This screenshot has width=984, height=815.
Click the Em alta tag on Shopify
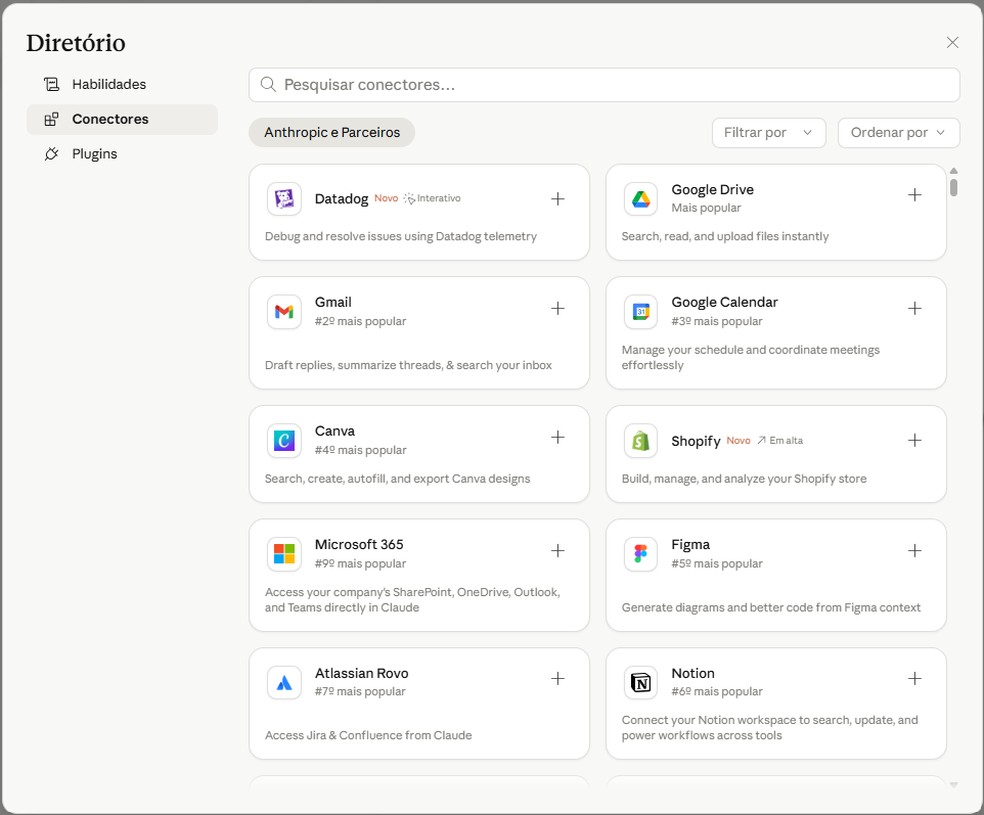pyautogui.click(x=780, y=440)
